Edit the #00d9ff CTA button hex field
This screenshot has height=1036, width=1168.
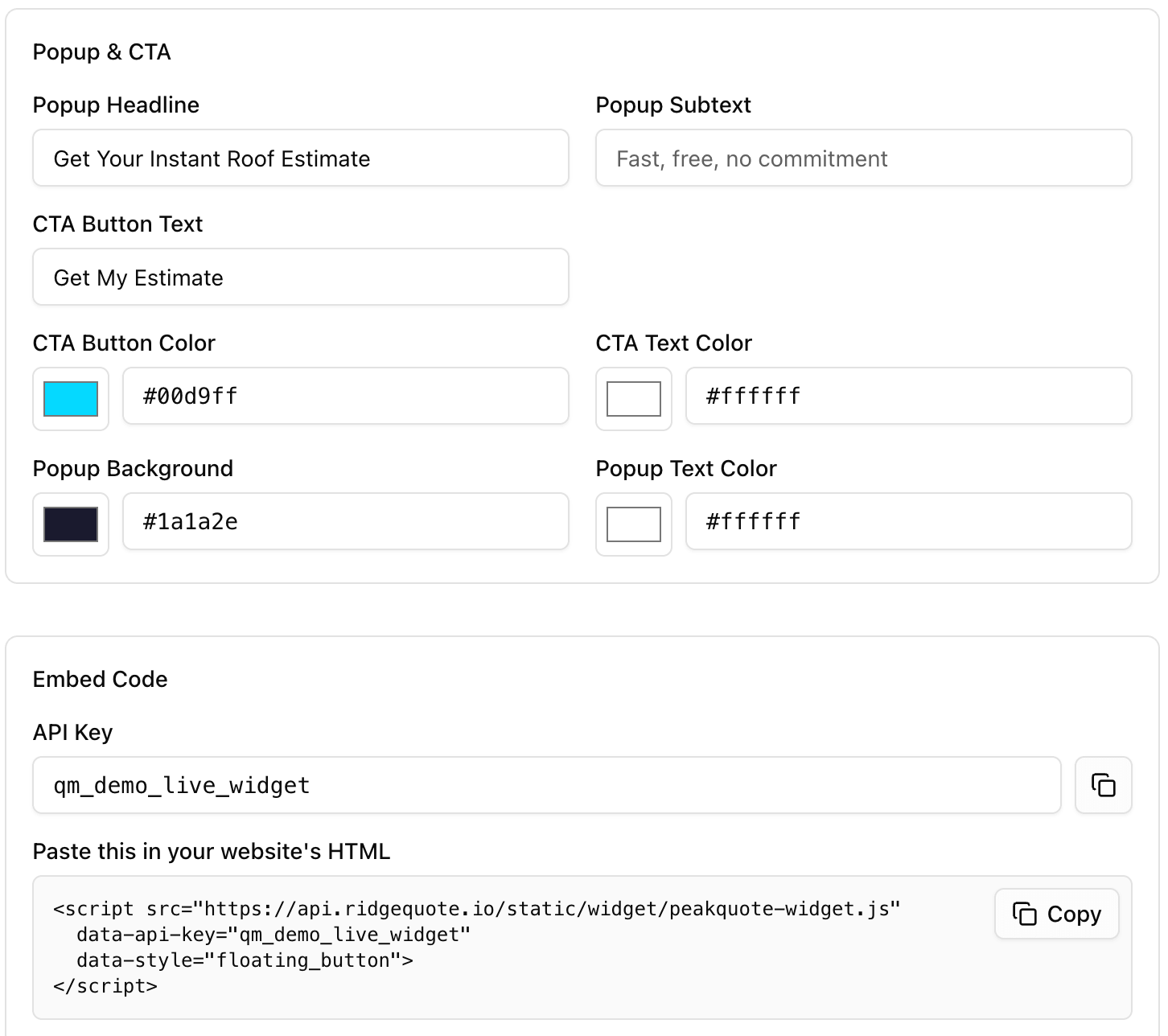click(x=345, y=396)
